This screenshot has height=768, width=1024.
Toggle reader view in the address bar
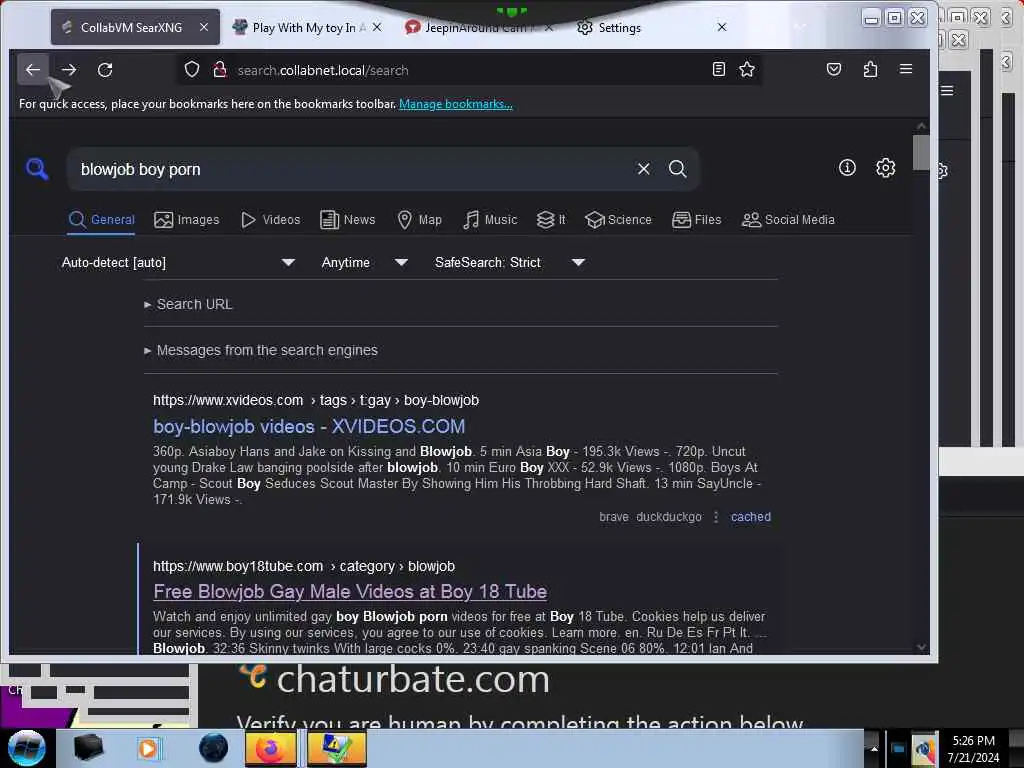pos(718,69)
